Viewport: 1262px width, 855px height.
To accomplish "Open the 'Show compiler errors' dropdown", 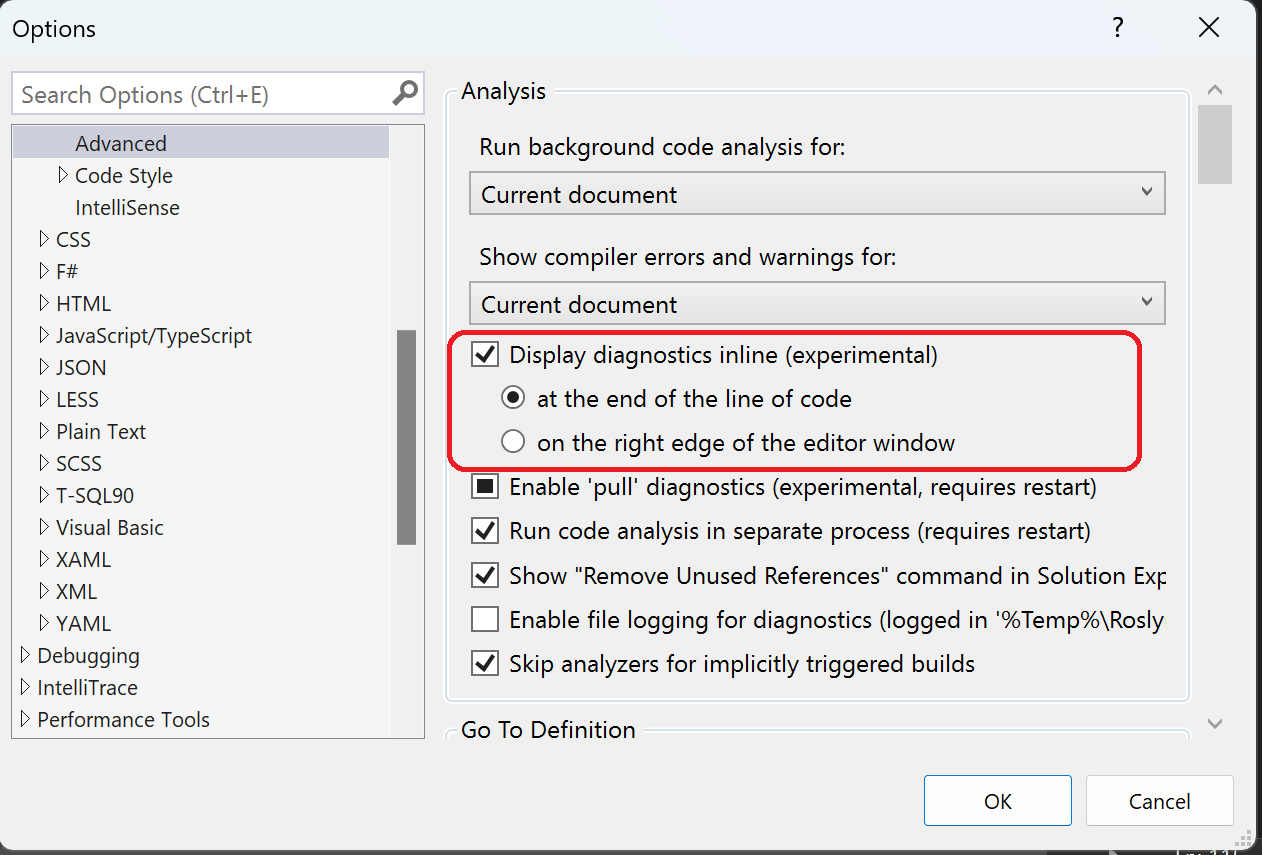I will click(1146, 303).
